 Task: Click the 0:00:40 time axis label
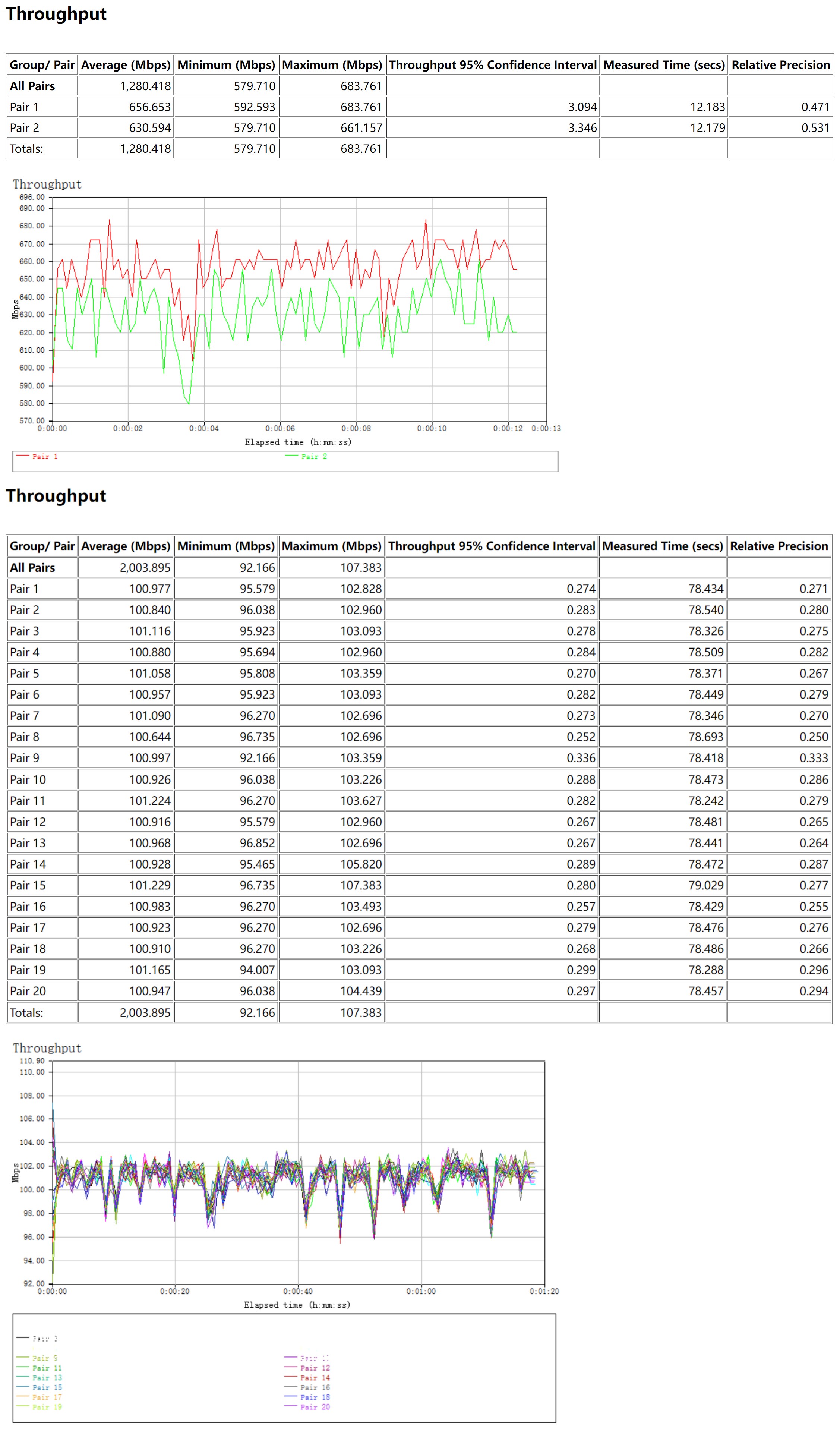[x=298, y=1291]
